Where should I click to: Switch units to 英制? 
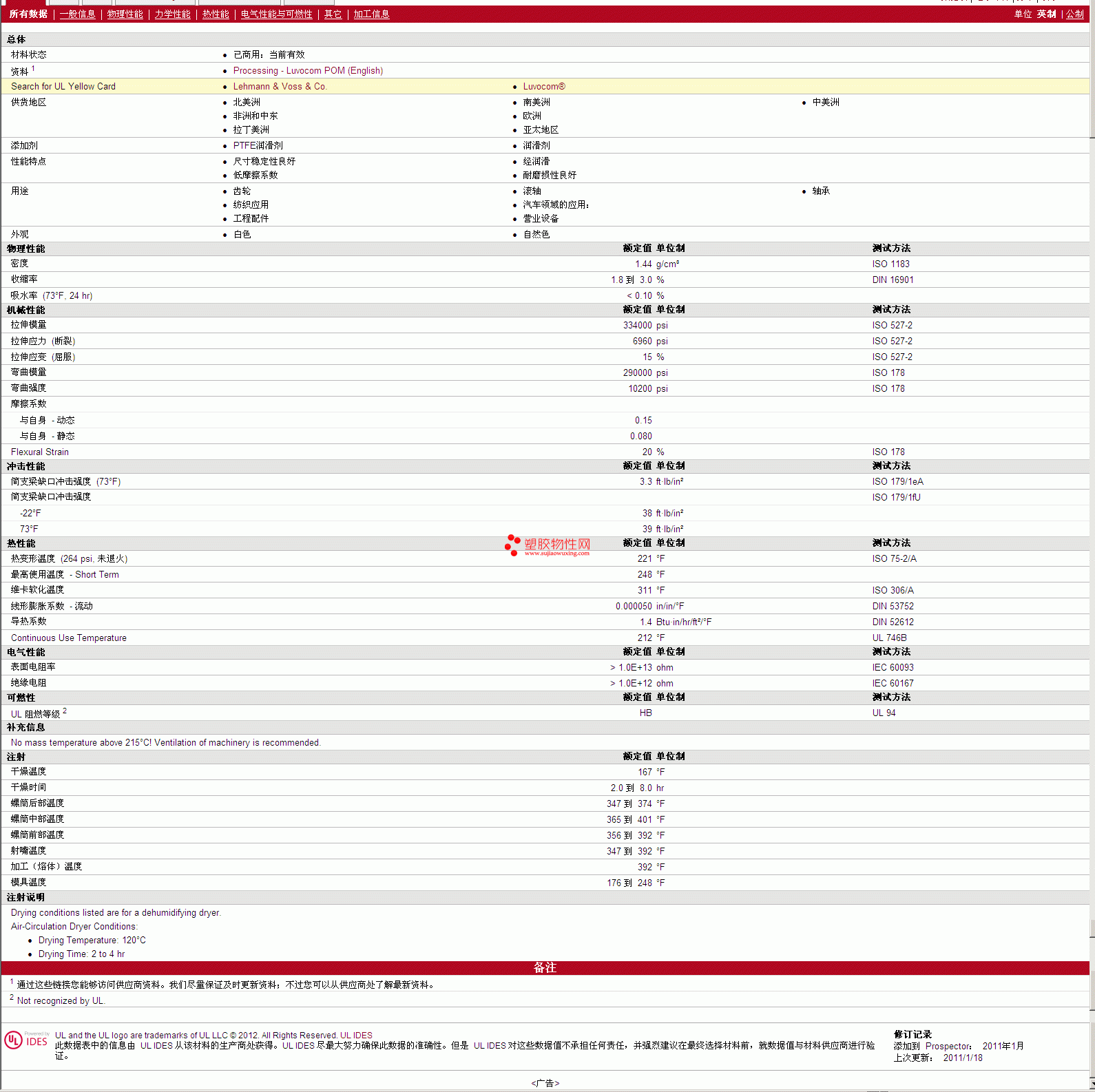pos(1046,14)
